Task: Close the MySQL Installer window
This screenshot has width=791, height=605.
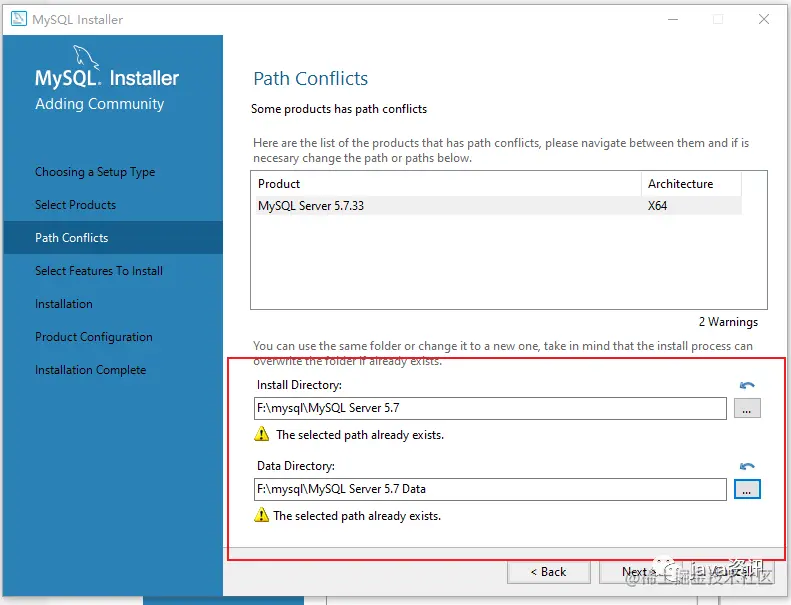Action: [x=764, y=19]
